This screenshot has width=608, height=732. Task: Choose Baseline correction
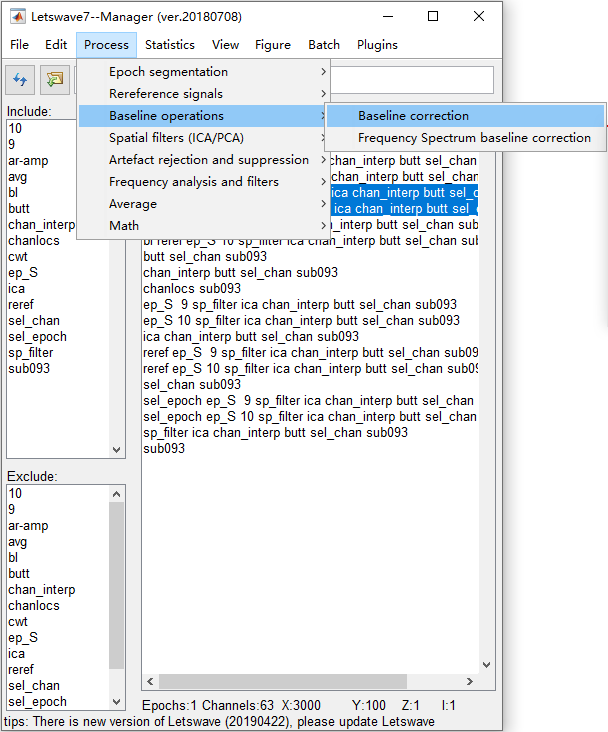pos(465,116)
